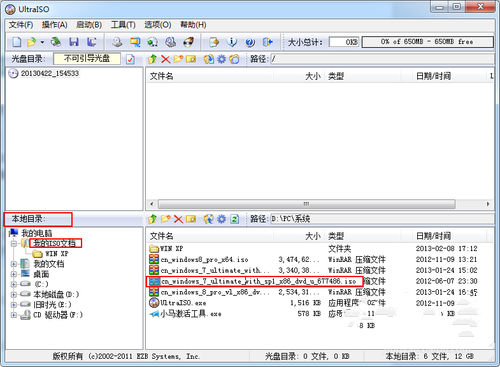
Task: Click the Save floppy disk icon
Action: tap(74, 42)
